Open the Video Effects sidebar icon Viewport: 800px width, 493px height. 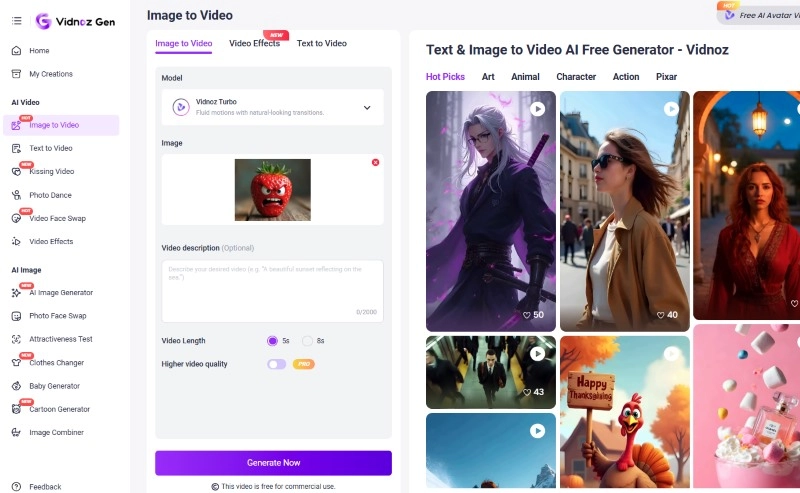[x=16, y=241]
